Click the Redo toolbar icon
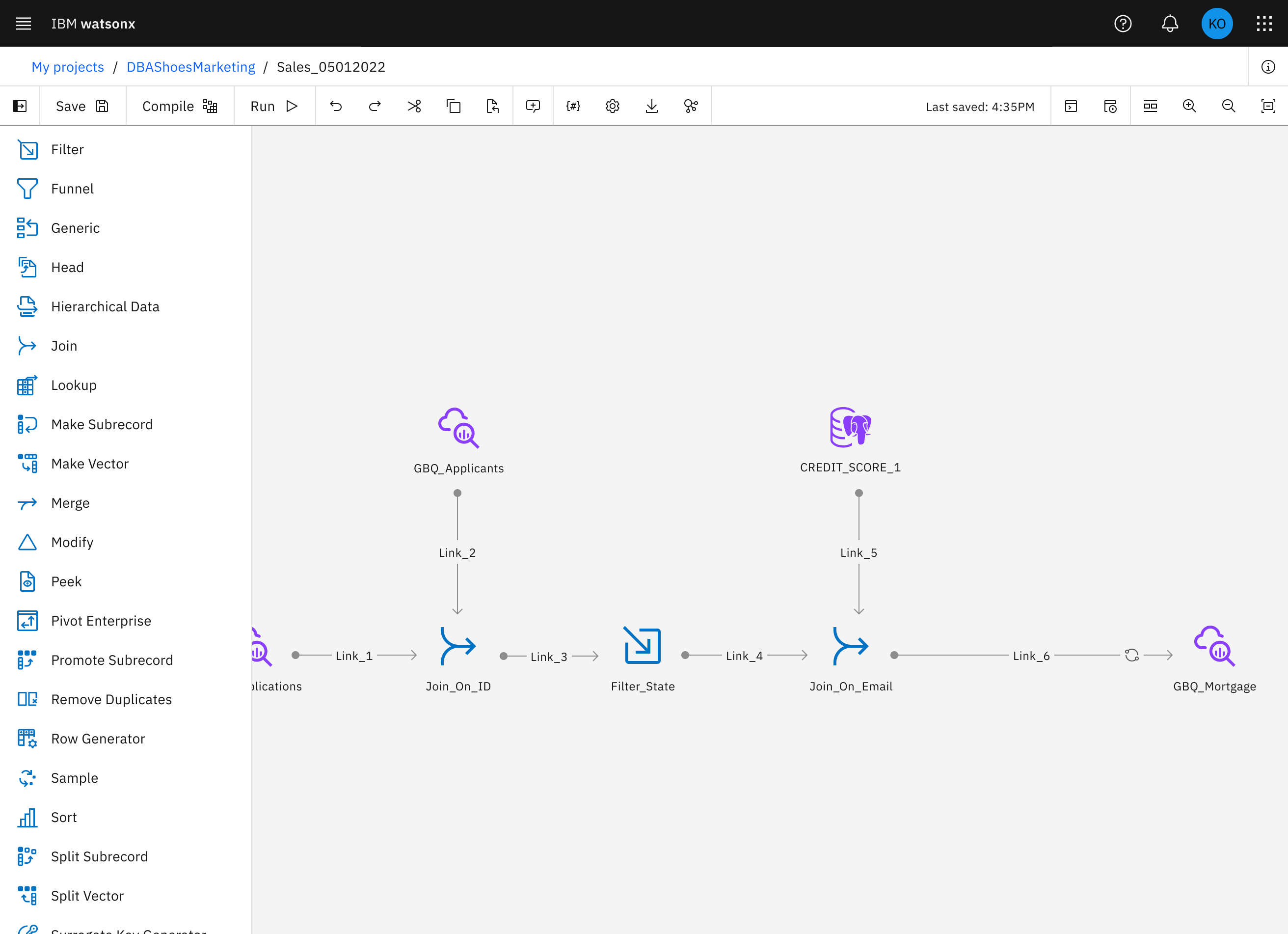This screenshot has height=934, width=1288. tap(375, 106)
